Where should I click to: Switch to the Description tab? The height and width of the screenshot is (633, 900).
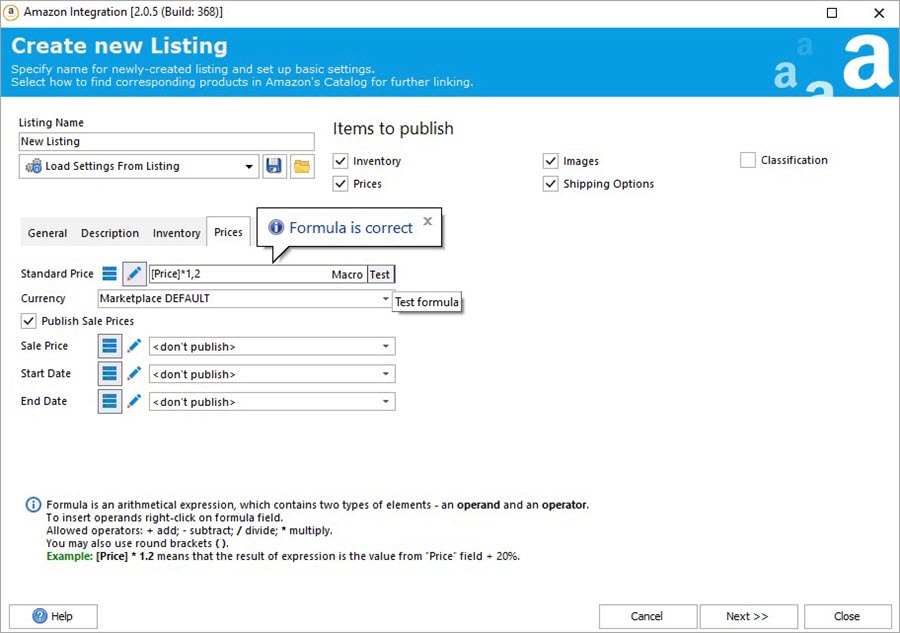tap(110, 233)
